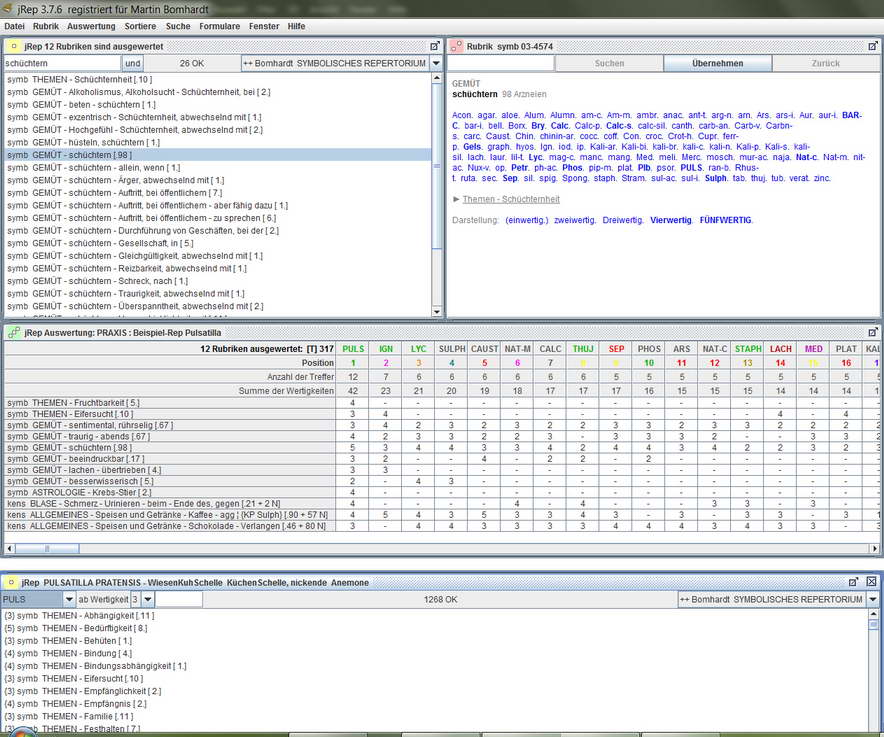
Task: Click the maximize icon of Rubrik symb panel
Action: (873, 46)
